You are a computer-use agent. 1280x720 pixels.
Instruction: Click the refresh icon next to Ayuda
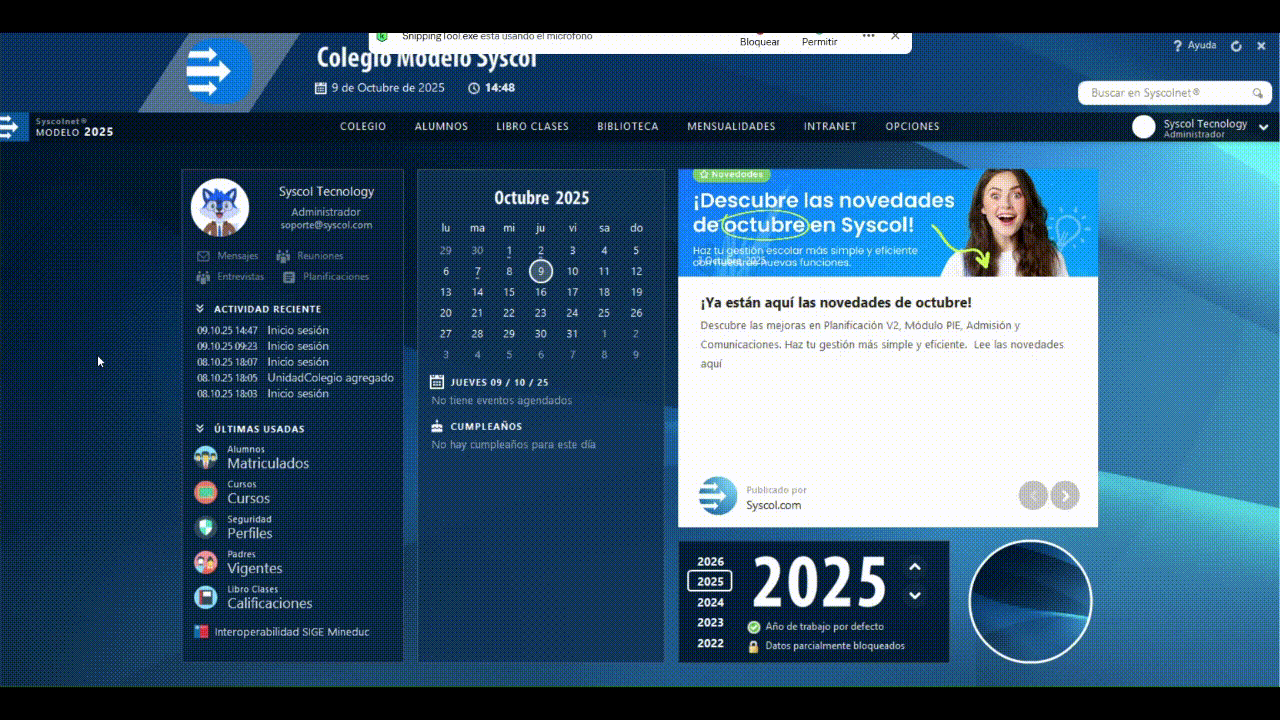pos(1236,46)
